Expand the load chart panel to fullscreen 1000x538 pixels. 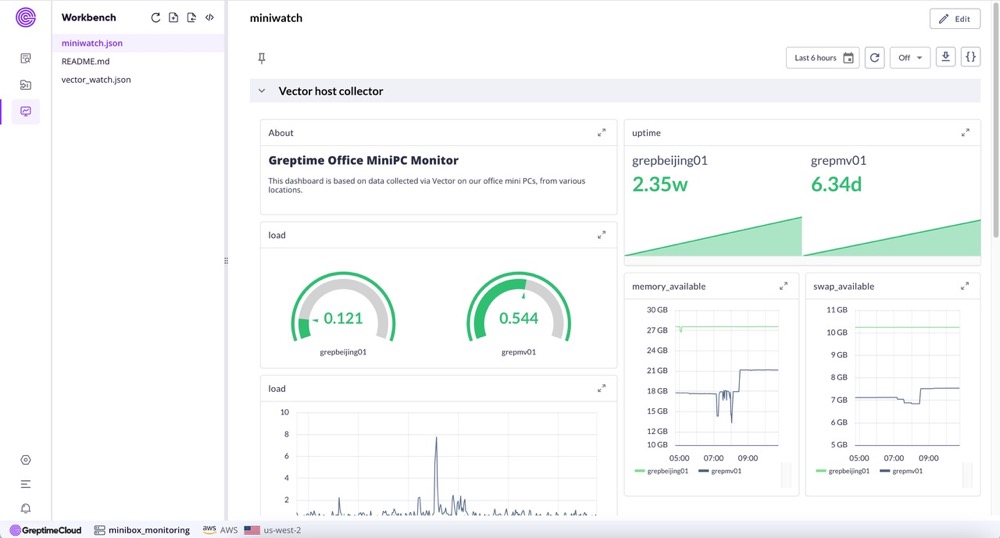[601, 388]
